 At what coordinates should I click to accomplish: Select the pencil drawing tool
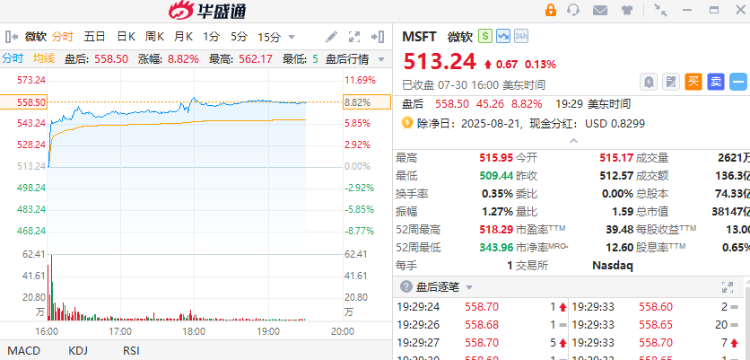331,36
